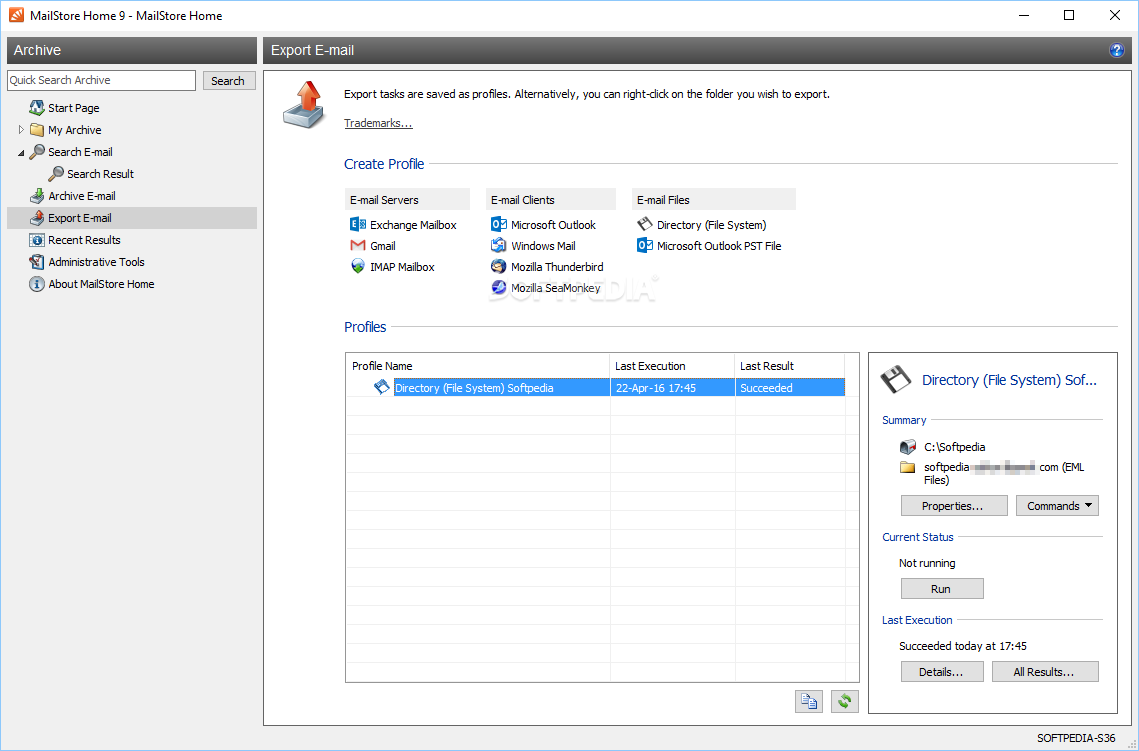Image resolution: width=1139 pixels, height=751 pixels.
Task: Open Recent Results
Action: click(x=84, y=240)
